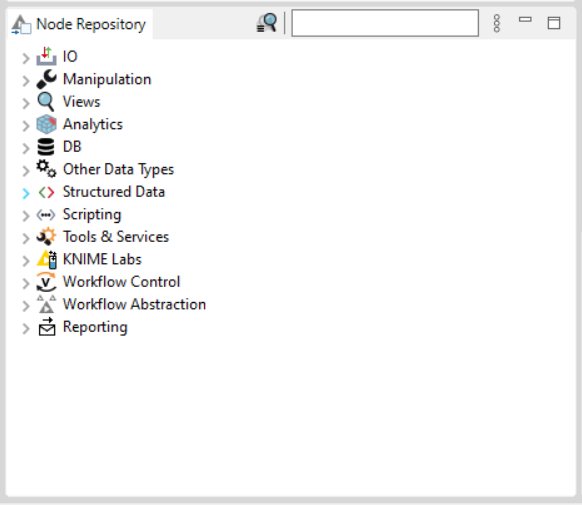Expand the Manipulation category
Viewport: 582px width, 505px height.
(x=26, y=81)
